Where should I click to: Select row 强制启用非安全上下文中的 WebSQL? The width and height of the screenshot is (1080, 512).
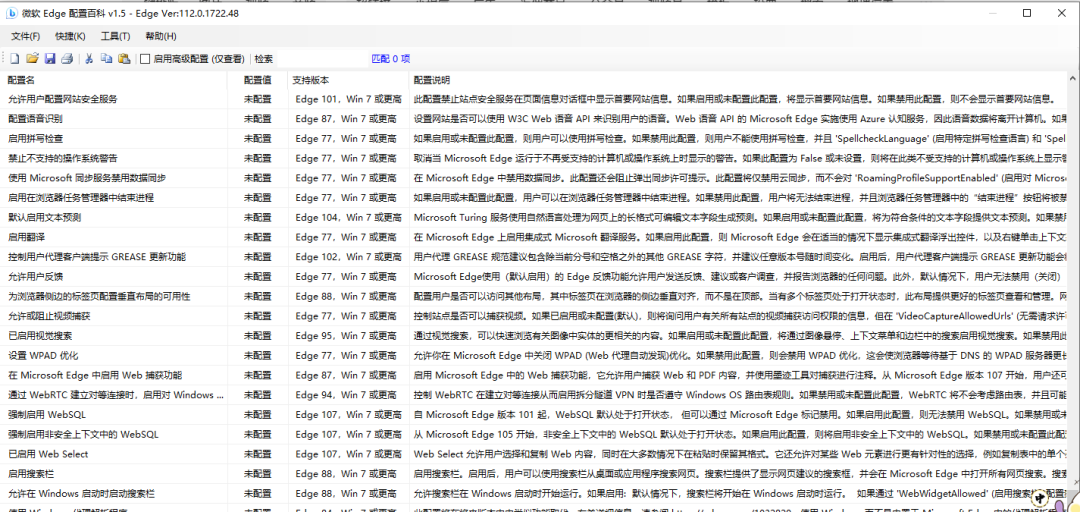click(535, 435)
